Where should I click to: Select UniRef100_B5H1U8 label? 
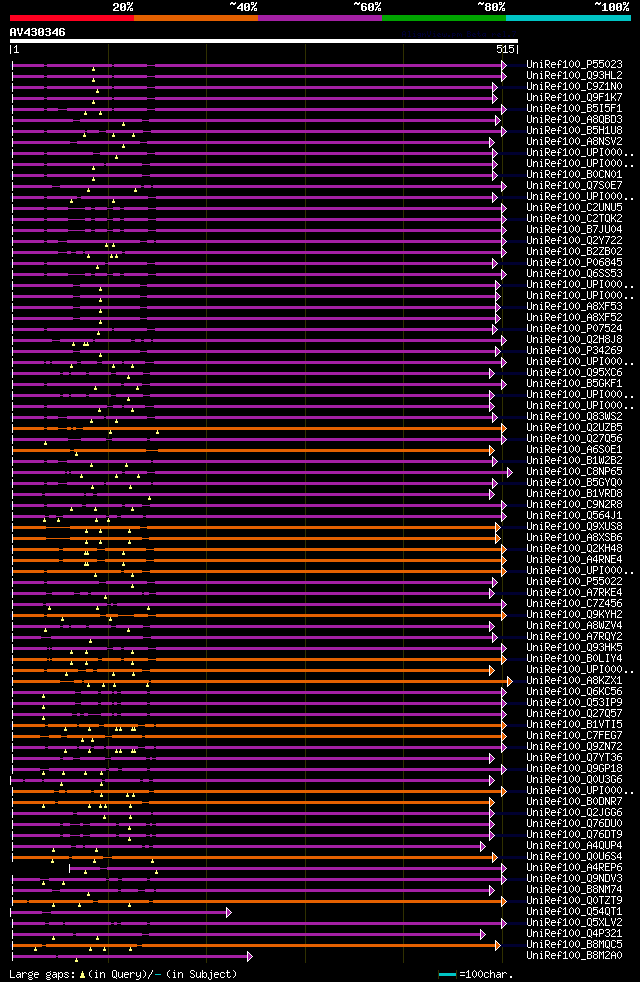pyautogui.click(x=574, y=130)
